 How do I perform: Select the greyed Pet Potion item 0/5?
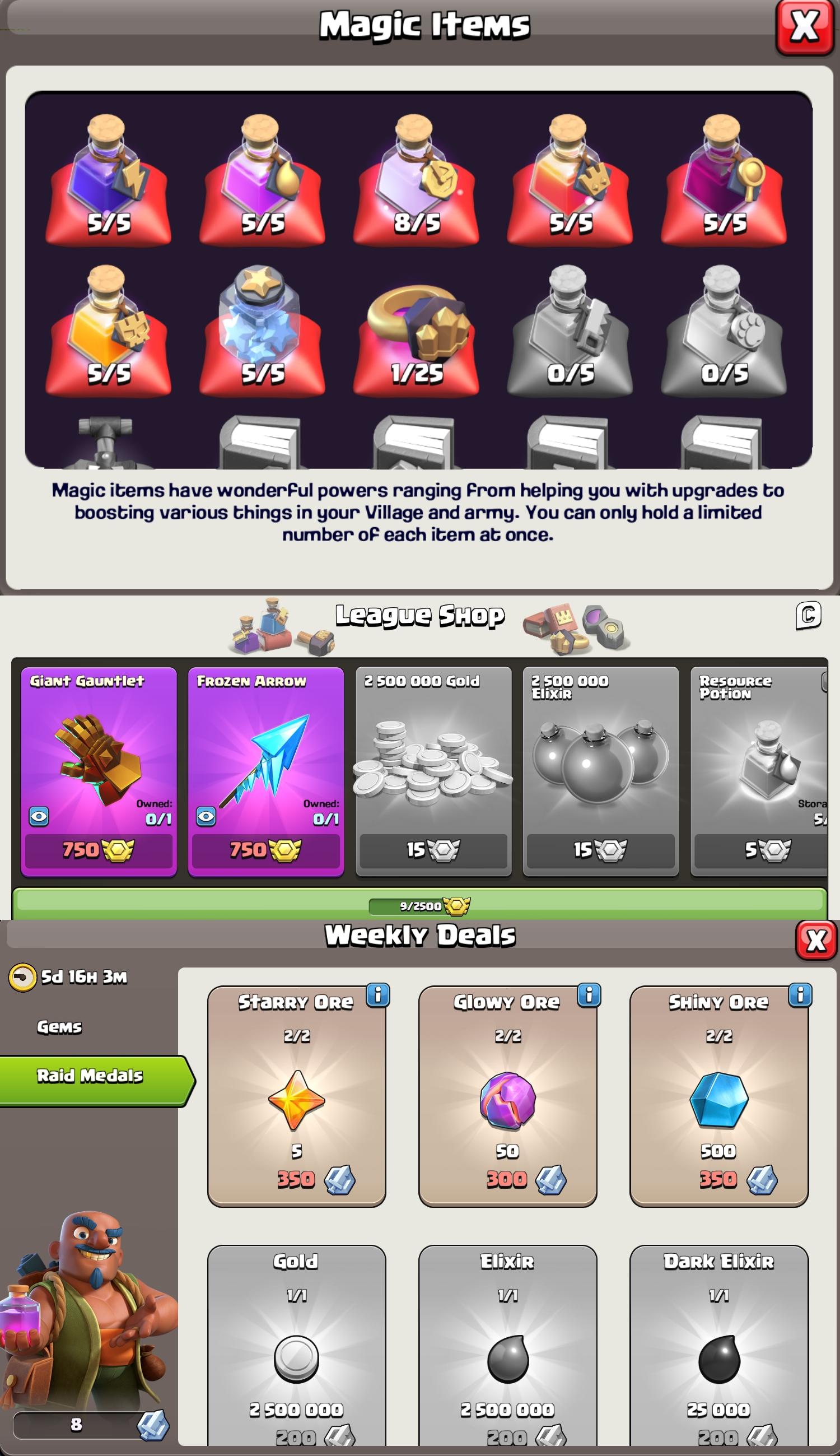point(724,330)
